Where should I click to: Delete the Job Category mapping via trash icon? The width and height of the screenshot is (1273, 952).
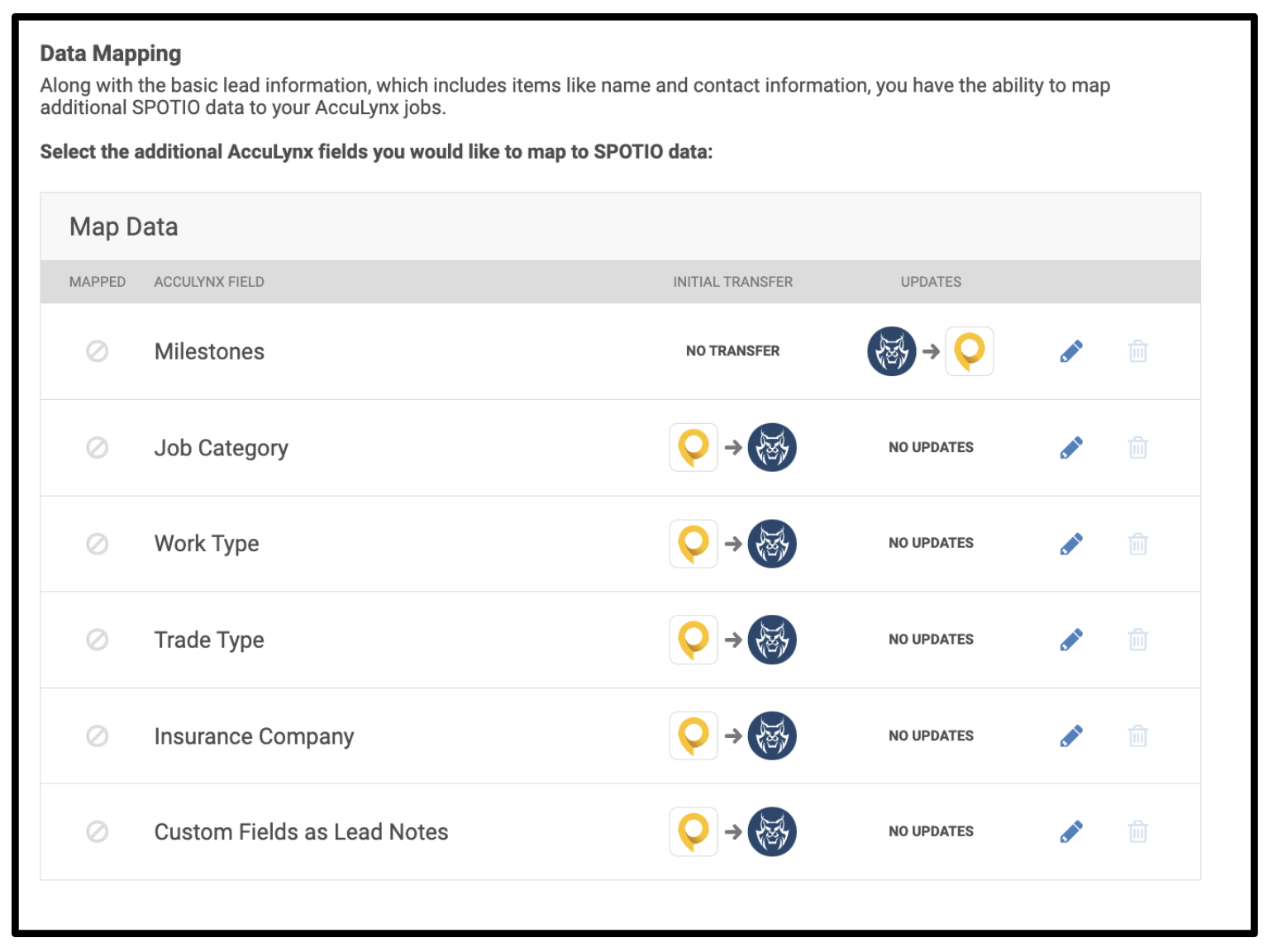(1138, 448)
